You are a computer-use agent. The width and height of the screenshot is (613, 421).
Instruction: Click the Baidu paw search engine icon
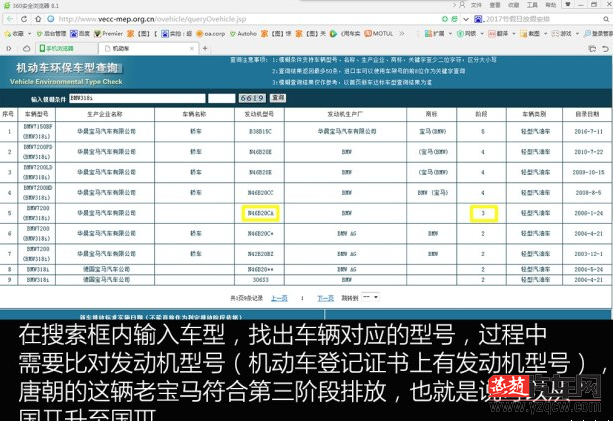[478, 19]
